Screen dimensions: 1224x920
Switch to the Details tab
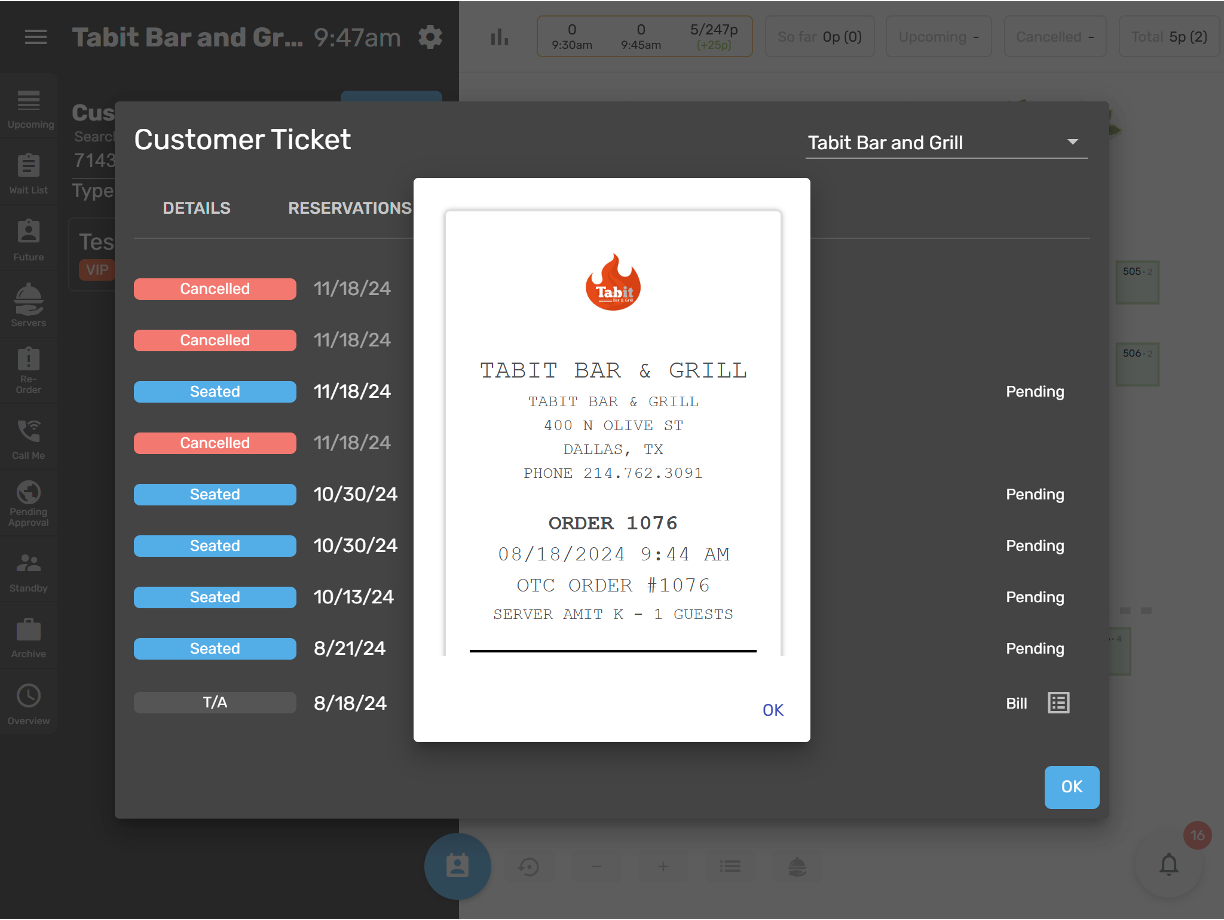197,208
